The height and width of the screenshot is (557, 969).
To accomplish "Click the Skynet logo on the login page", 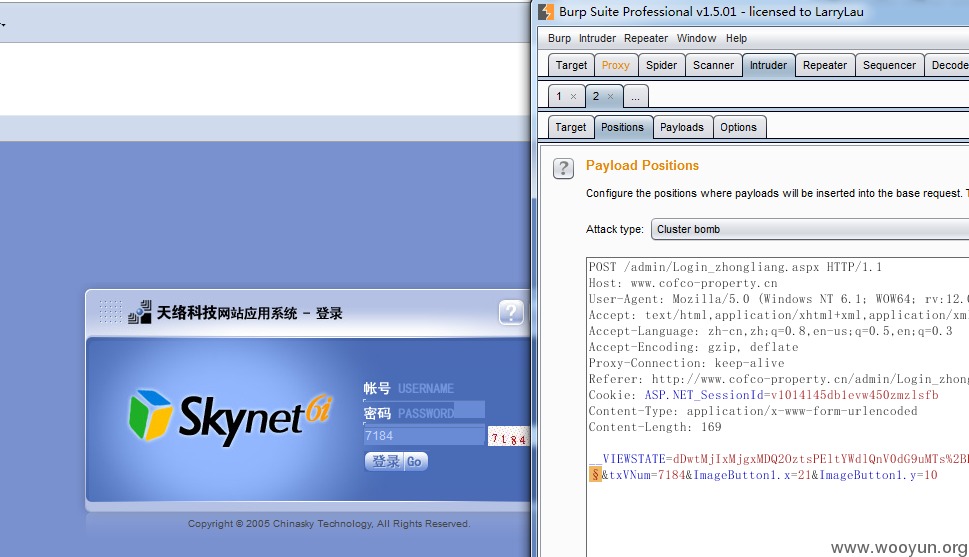I will coord(231,417).
